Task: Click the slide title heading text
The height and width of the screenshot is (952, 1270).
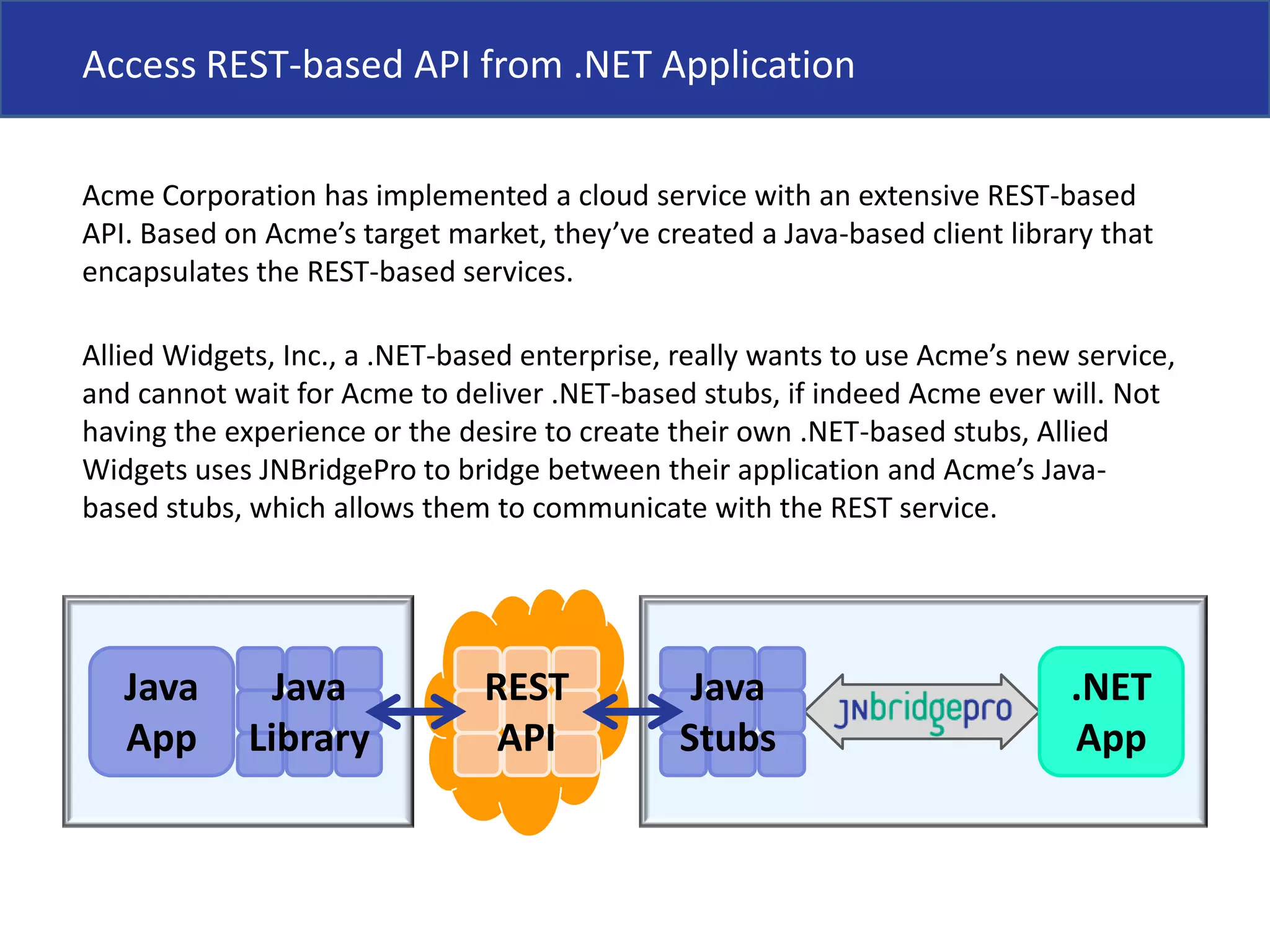Action: (468, 64)
